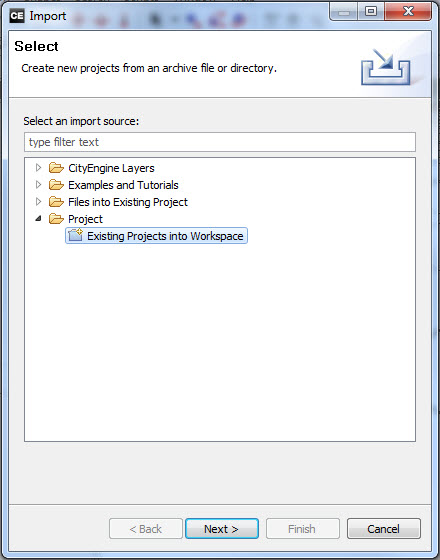
Task: Click the CE logo in the title bar
Action: 17,16
